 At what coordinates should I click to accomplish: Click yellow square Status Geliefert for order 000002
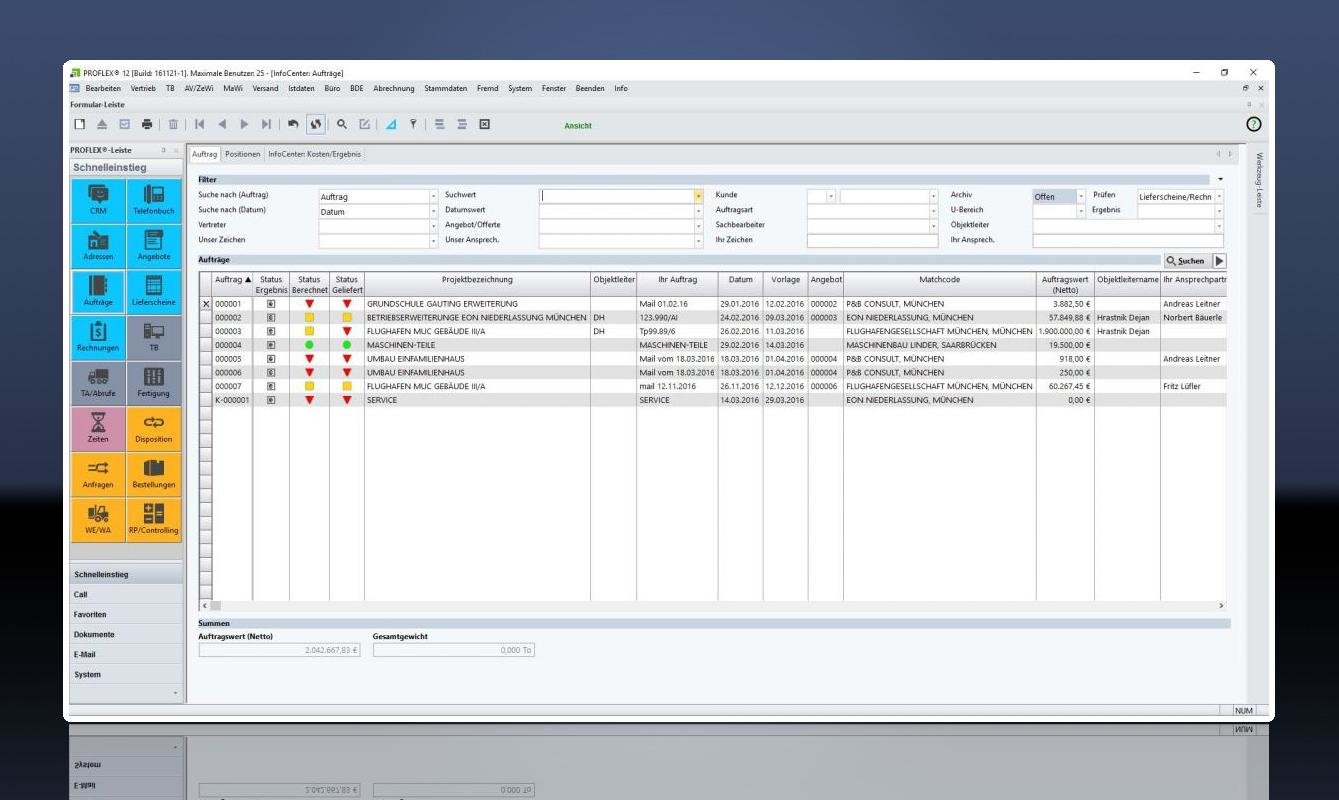[347, 318]
